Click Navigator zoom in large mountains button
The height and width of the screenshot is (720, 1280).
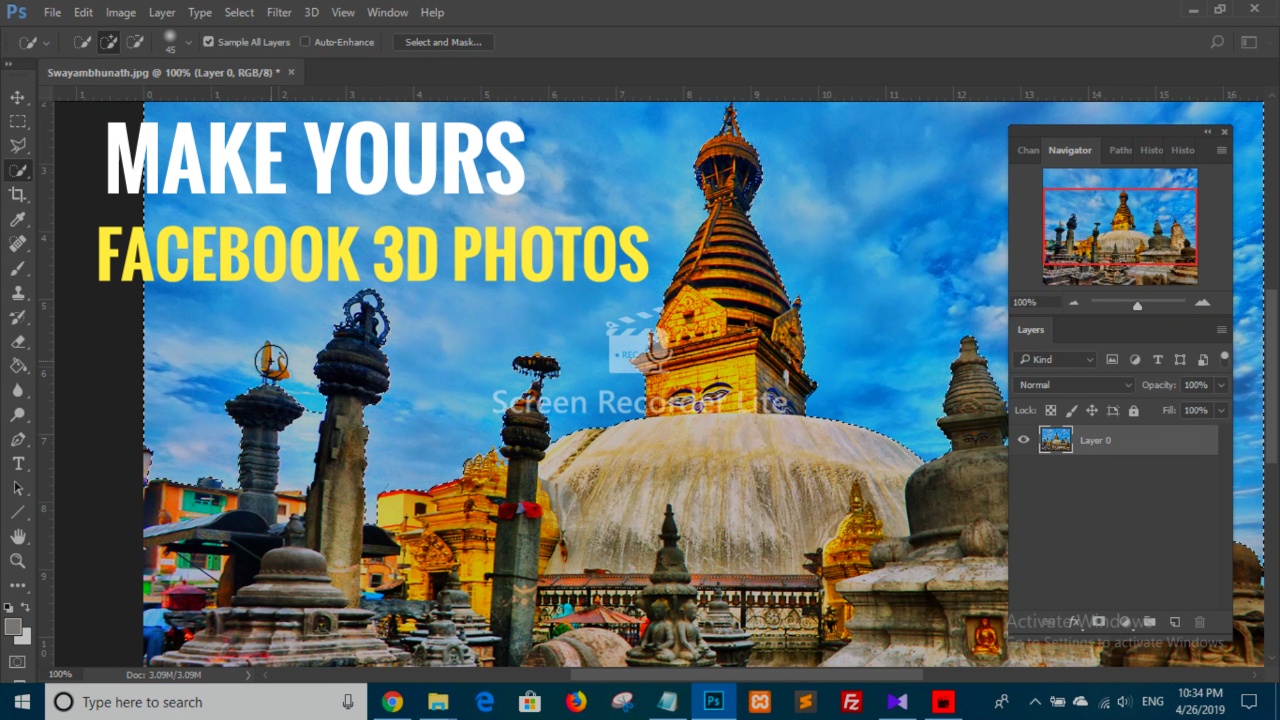pos(1202,302)
